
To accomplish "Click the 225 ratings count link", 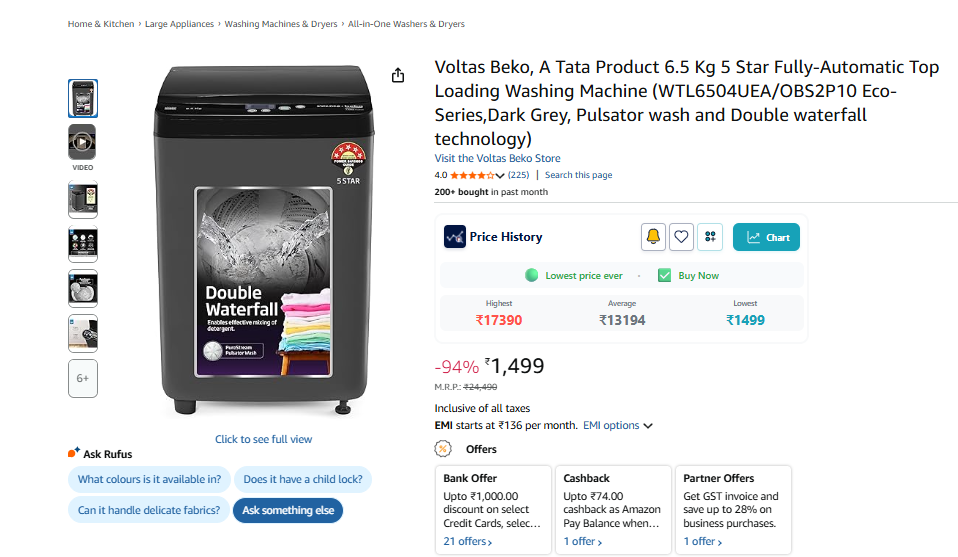I will tap(518, 175).
